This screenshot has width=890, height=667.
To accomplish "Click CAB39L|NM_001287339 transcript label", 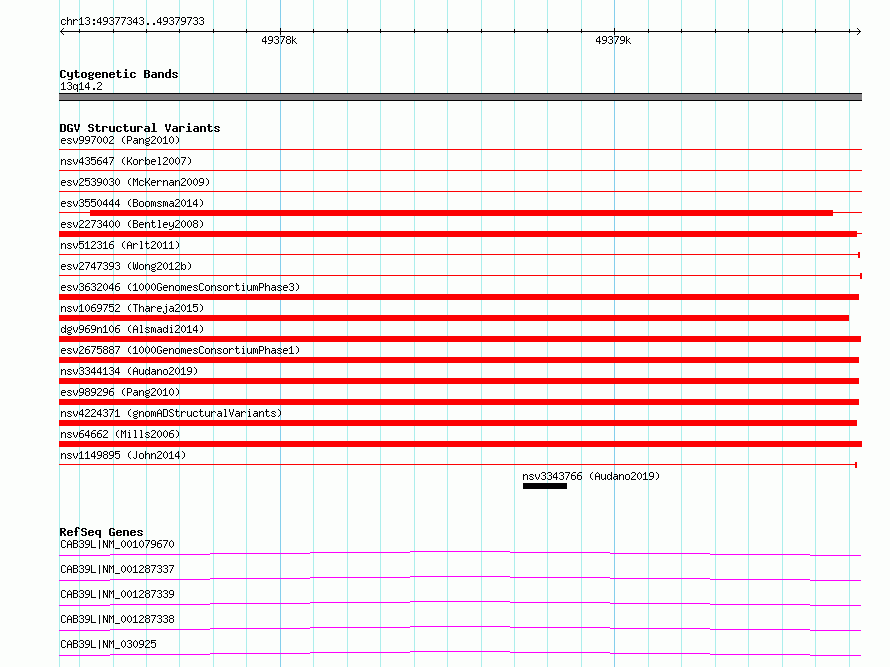I will (117, 594).
